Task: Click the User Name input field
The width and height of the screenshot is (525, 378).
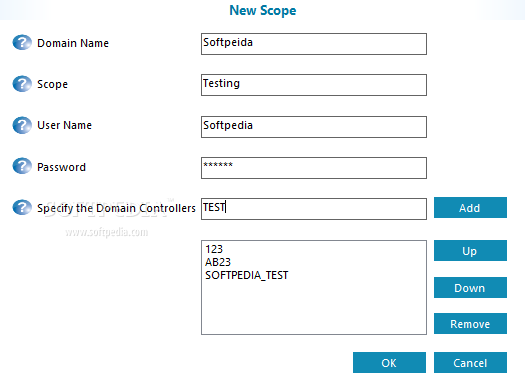Action: point(314,127)
